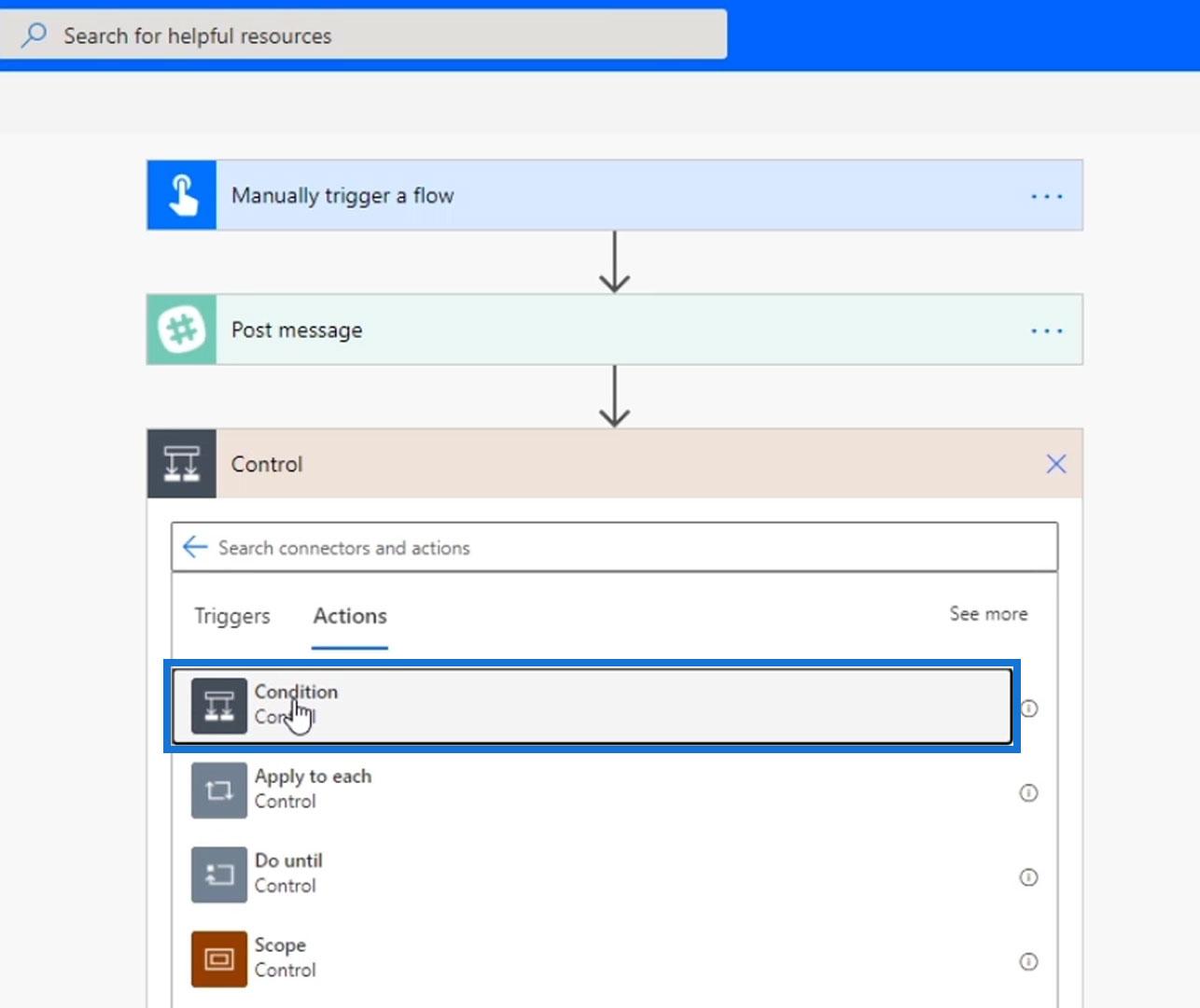The height and width of the screenshot is (1008, 1200).
Task: Click the Slack Post message icon
Action: (182, 329)
